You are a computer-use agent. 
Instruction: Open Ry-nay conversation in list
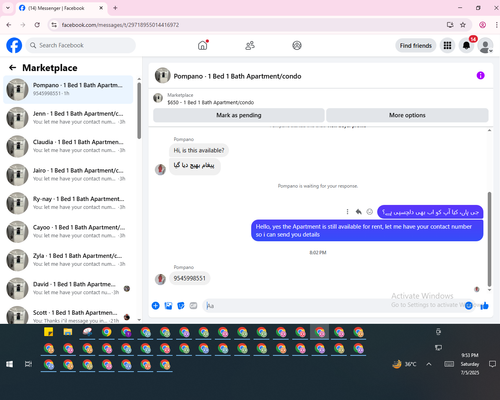(68, 203)
